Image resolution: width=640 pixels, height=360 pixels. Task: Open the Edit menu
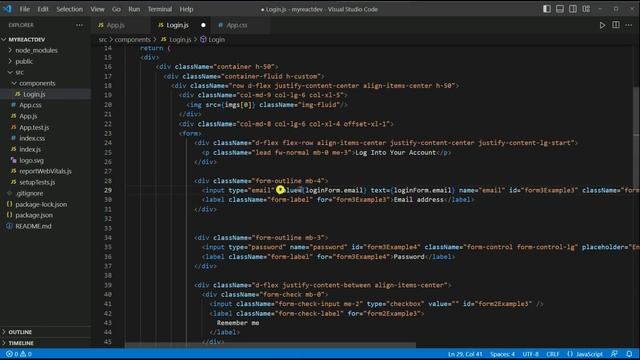click(x=43, y=9)
